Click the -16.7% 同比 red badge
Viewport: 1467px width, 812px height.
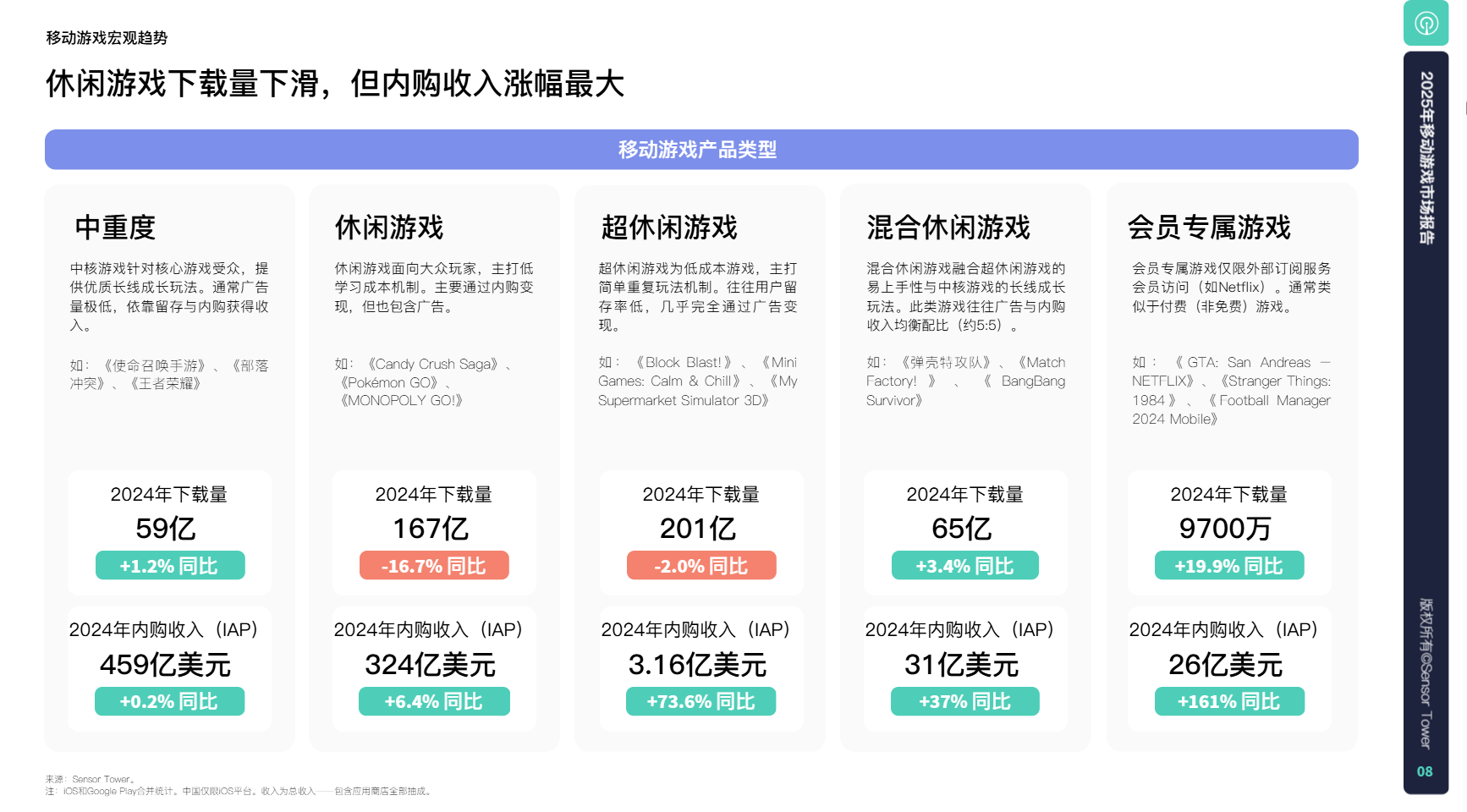pos(434,566)
